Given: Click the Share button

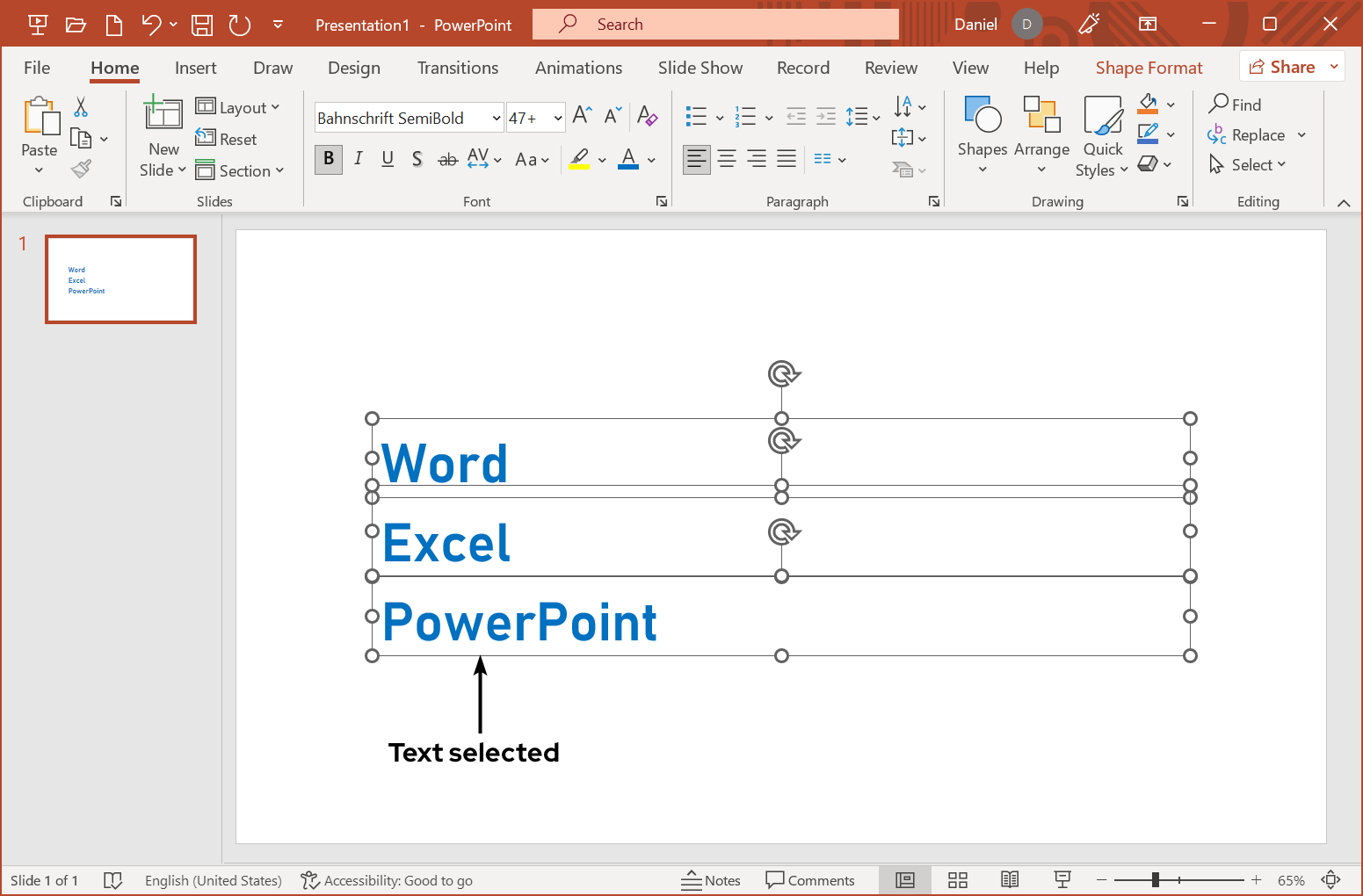Looking at the screenshot, I should coord(1282,67).
